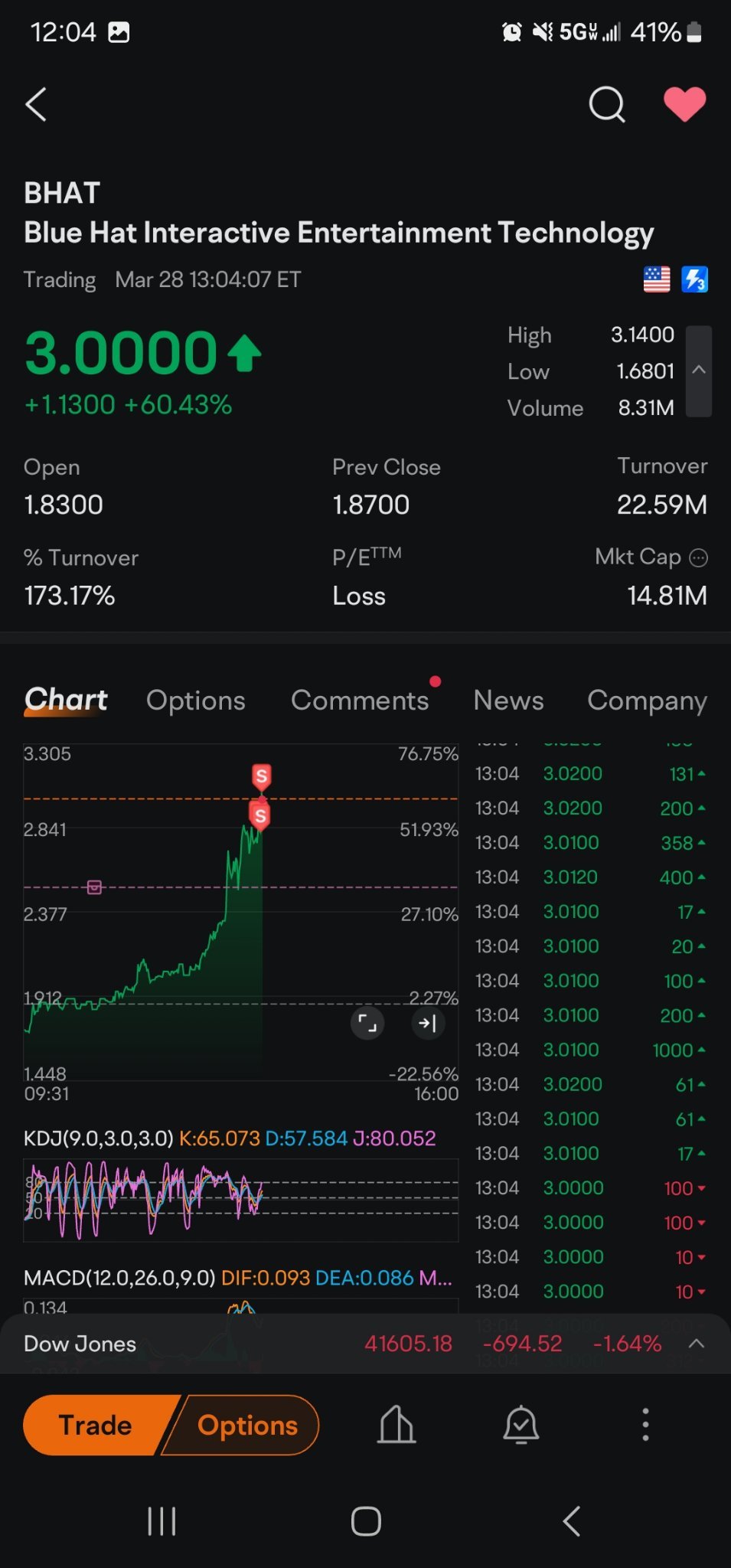Tap the battery indicator in status bar
731x1568 pixels.
694,32
